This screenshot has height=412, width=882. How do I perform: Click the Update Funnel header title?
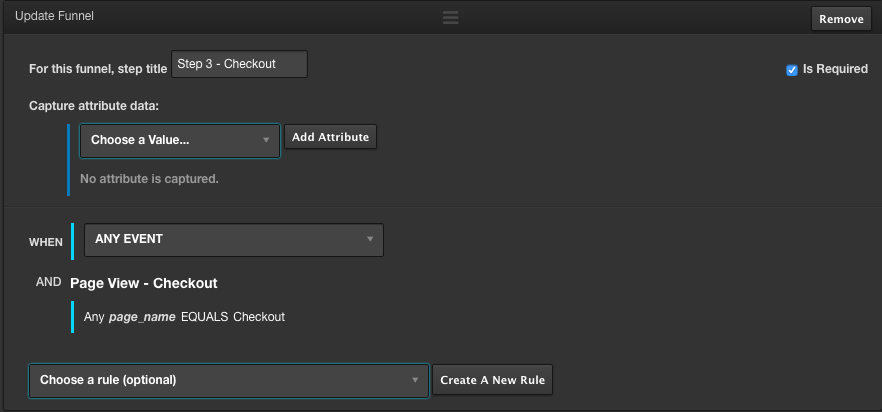[55, 17]
